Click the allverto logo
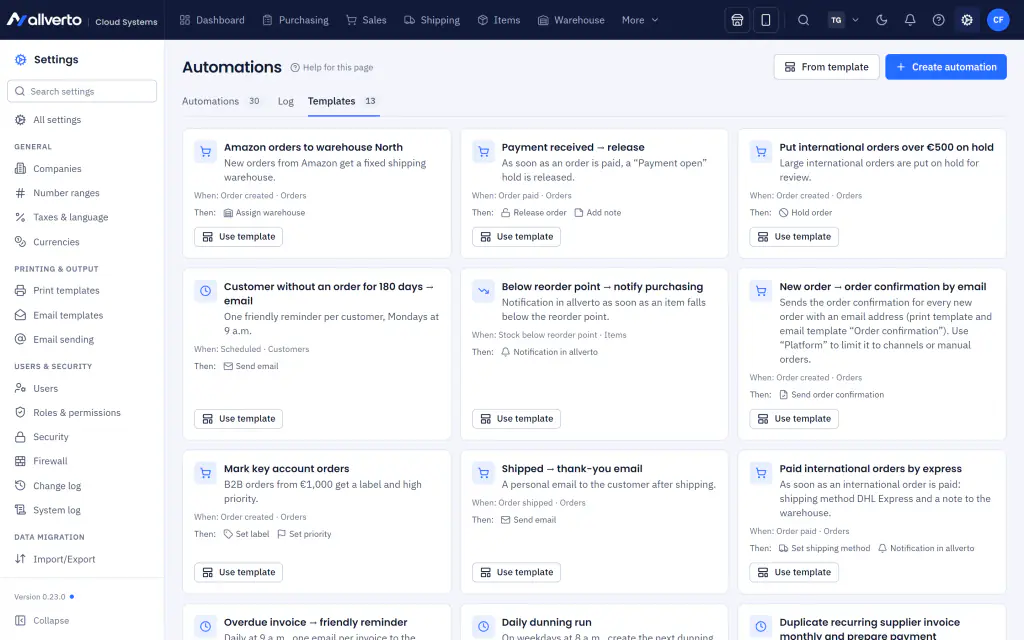The image size is (1024, 640). click(44, 20)
